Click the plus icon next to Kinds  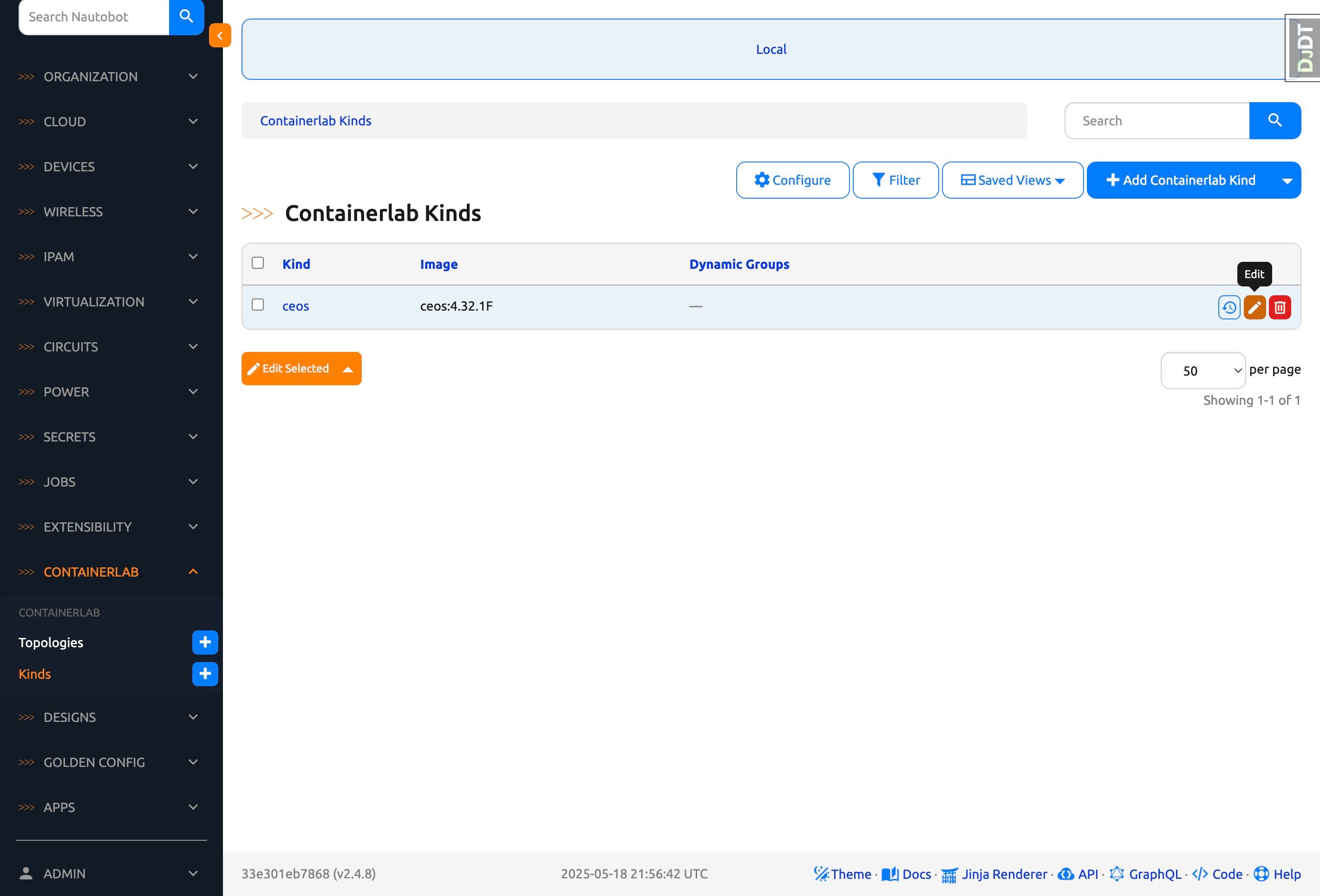point(205,674)
